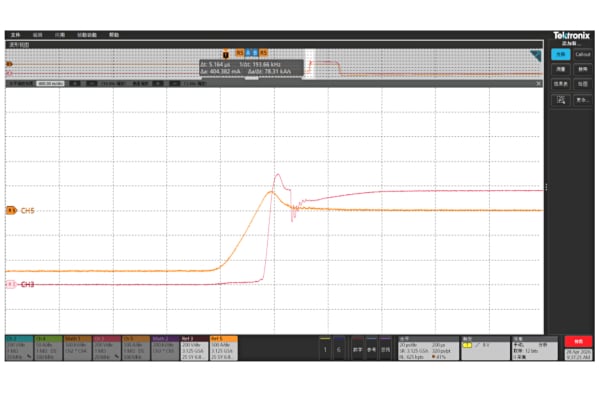Click the Add Reference button
This screenshot has width=600, height=400.
tap(371, 348)
